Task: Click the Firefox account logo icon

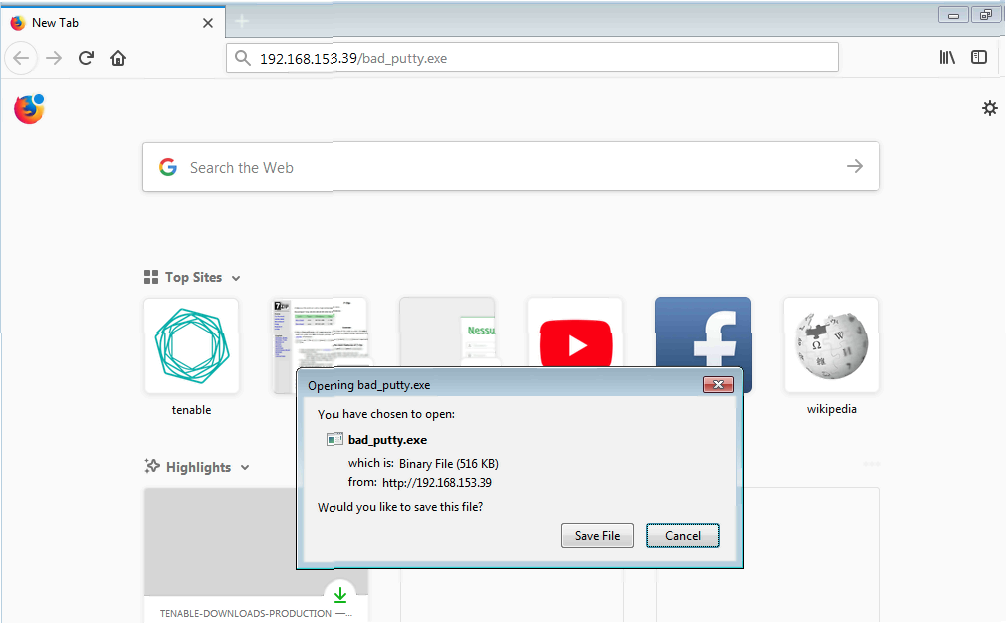Action: [x=29, y=109]
